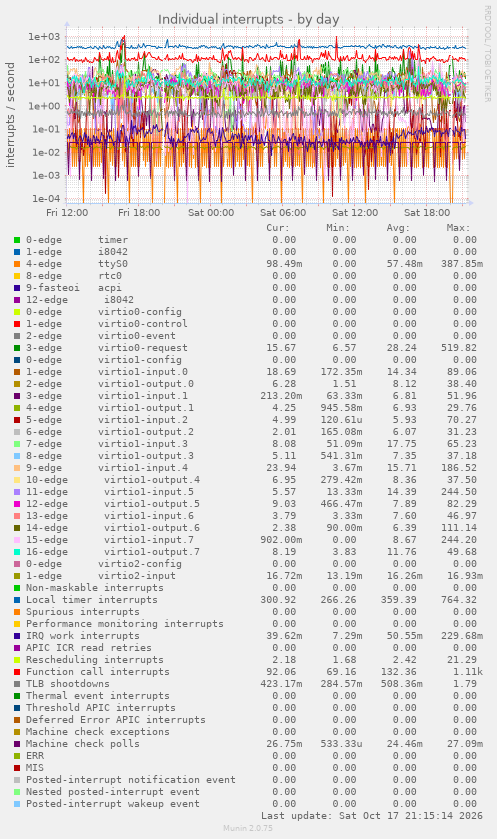Click the red swatch for Function call interrupts
The image size is (497, 839).
click(17, 672)
